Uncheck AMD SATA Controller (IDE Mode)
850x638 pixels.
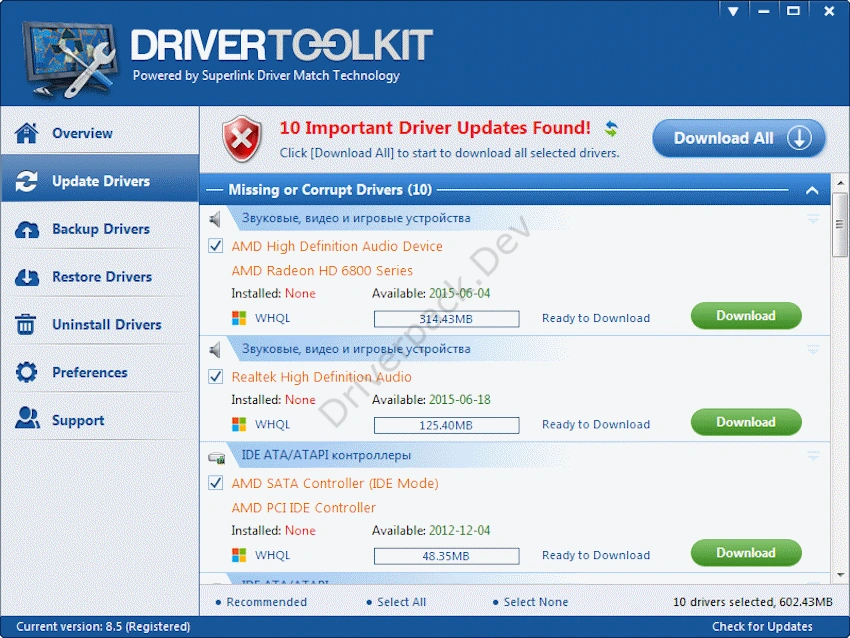click(x=216, y=482)
